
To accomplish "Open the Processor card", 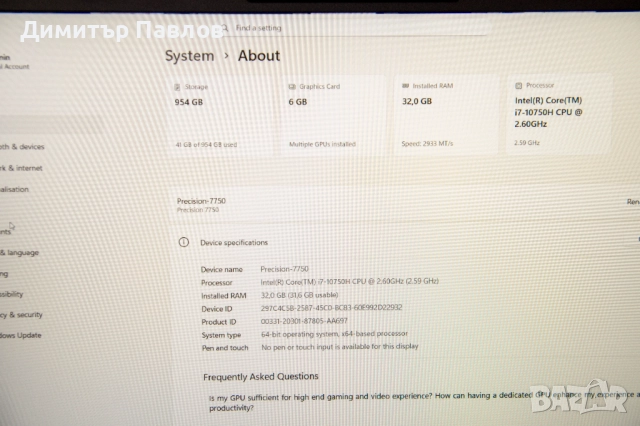I will pos(560,114).
